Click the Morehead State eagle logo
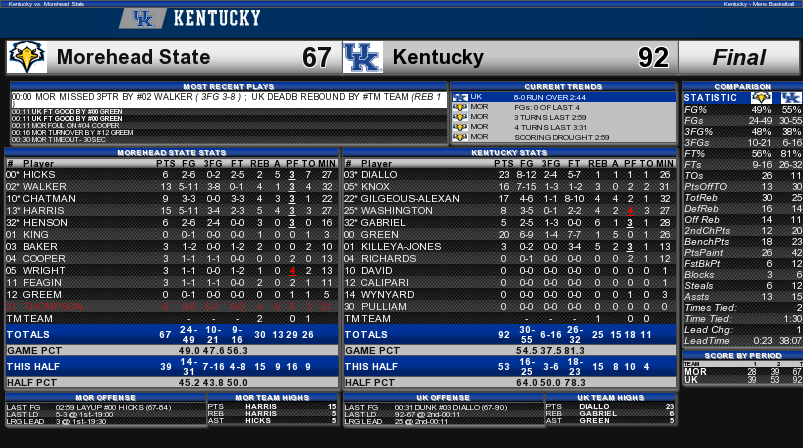Viewport: 803px width, 448px height. (x=27, y=57)
